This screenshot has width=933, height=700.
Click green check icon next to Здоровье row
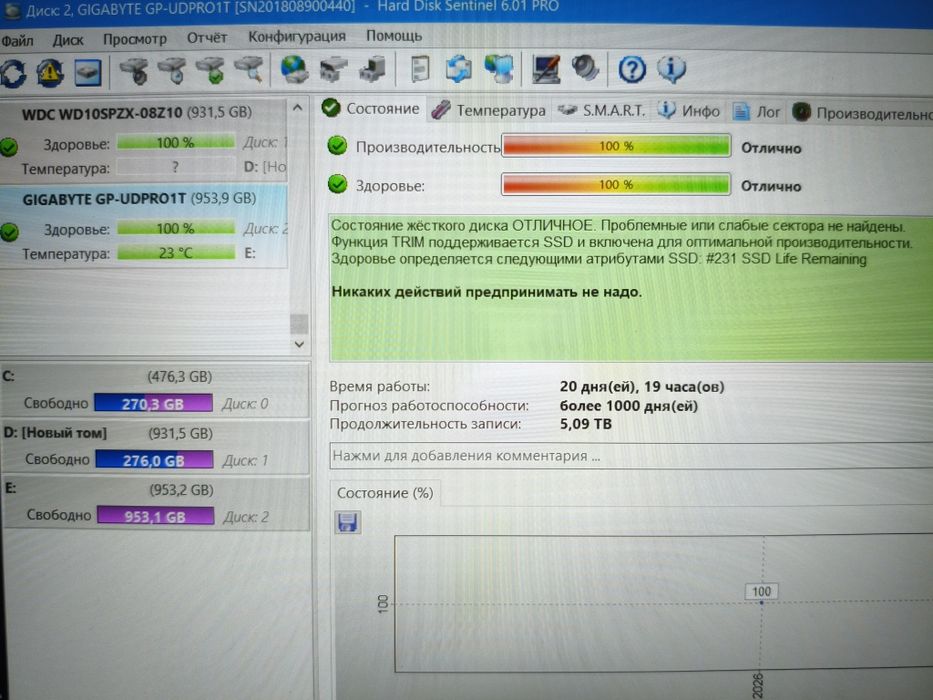[x=337, y=184]
